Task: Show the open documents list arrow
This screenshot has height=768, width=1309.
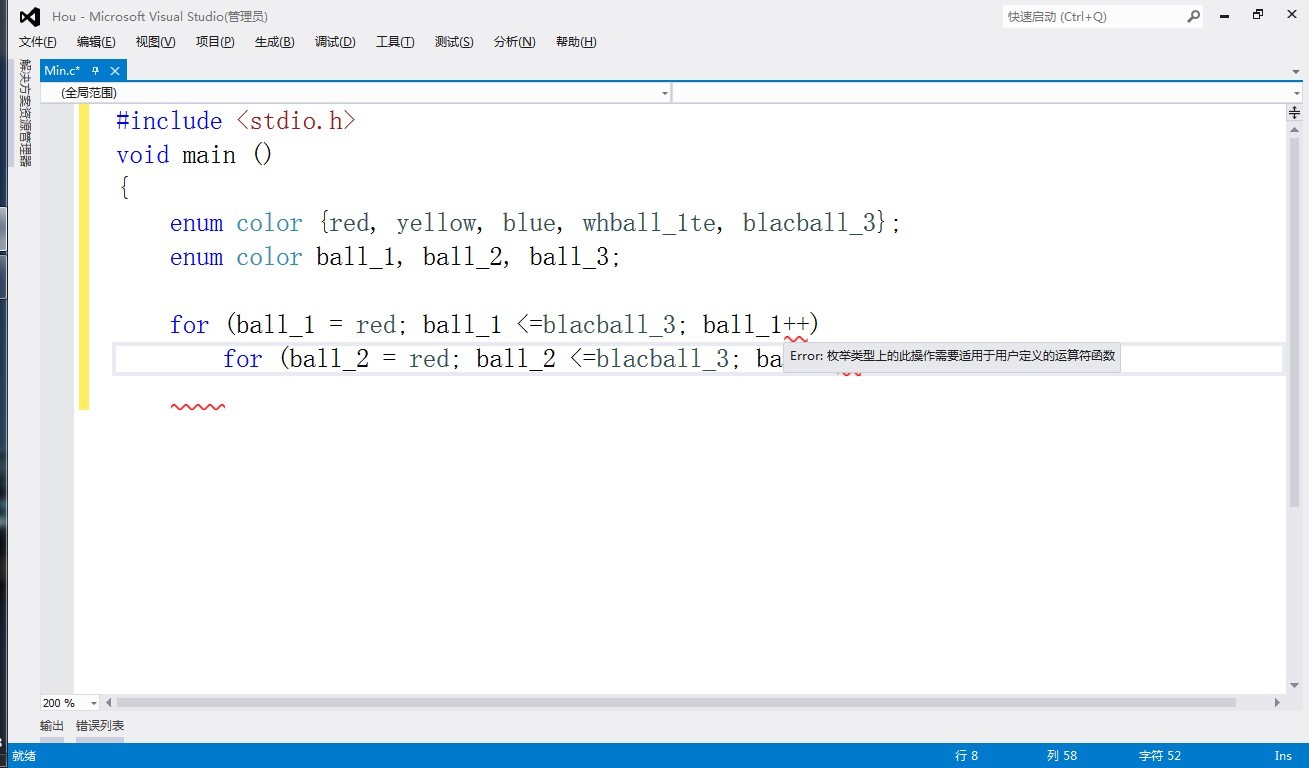Action: tap(1296, 72)
